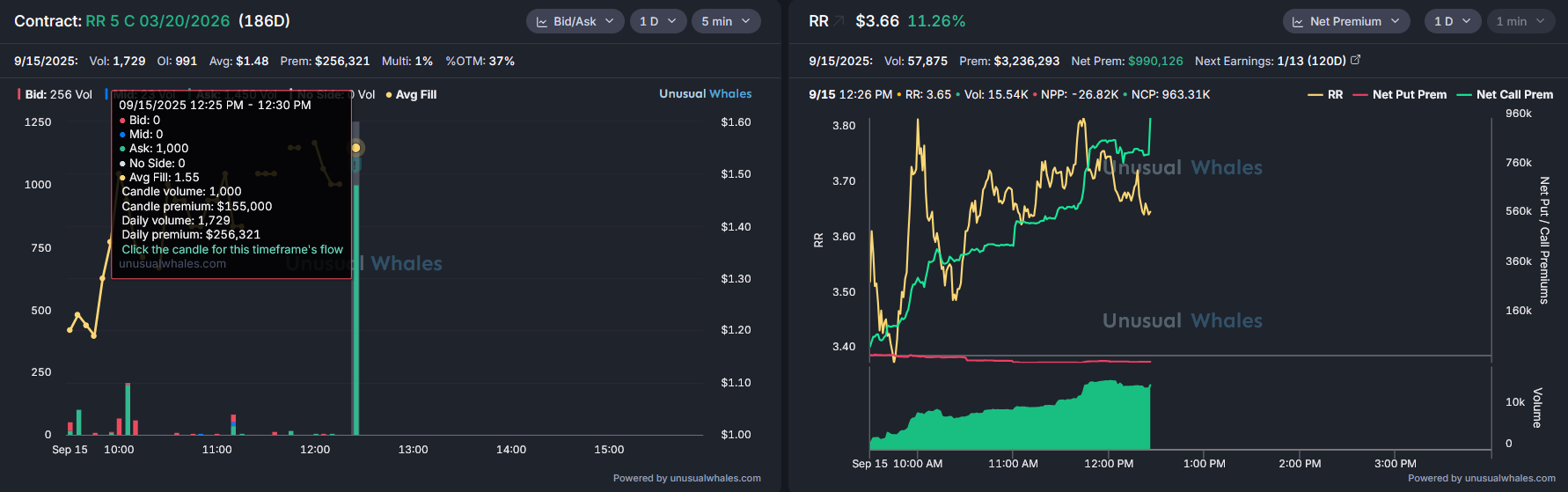1568x492 pixels.
Task: Click 'Click the candle for this timeframe's flow'
Action: pos(232,249)
